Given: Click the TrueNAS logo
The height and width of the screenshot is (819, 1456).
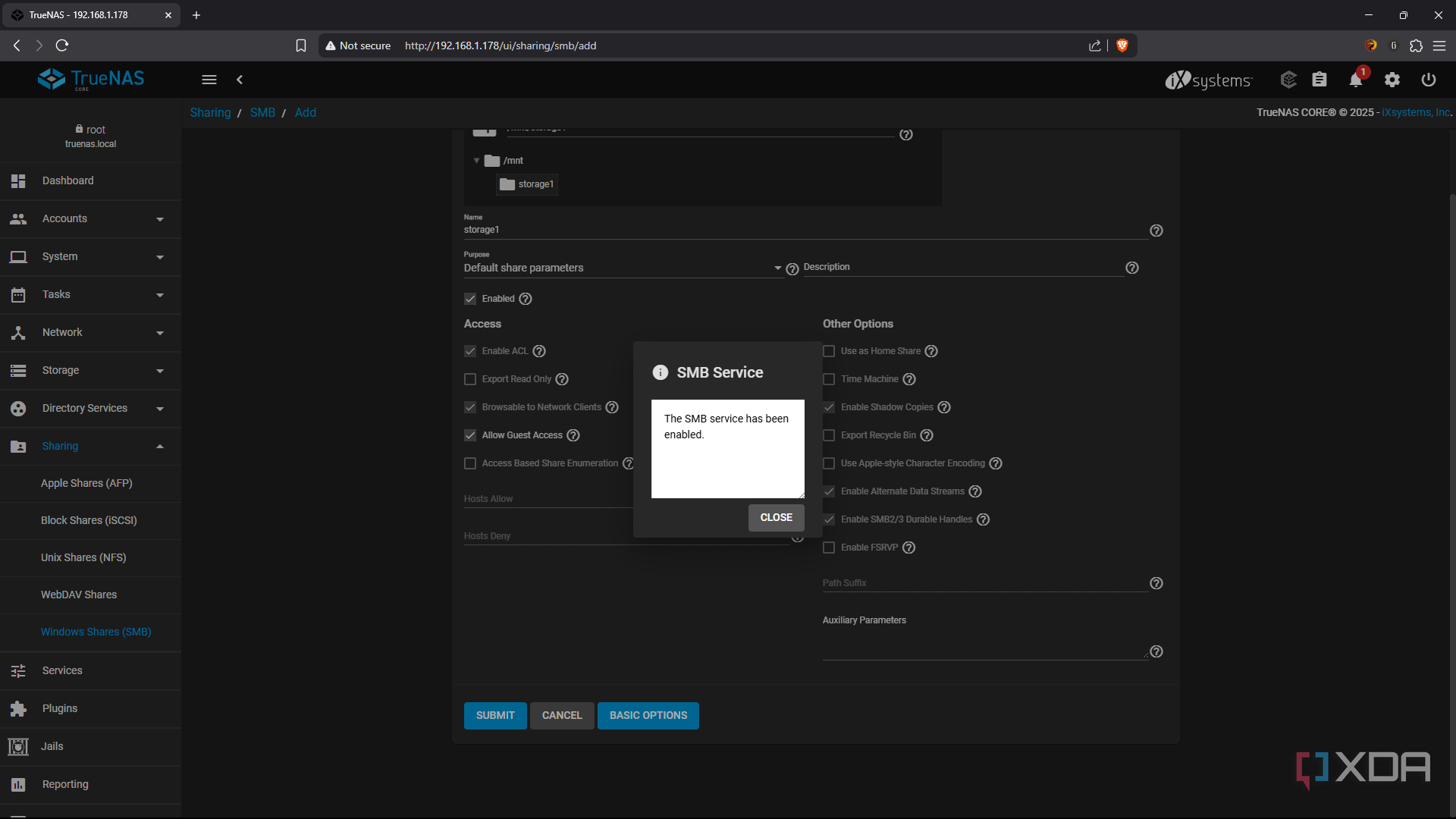Looking at the screenshot, I should (91, 79).
